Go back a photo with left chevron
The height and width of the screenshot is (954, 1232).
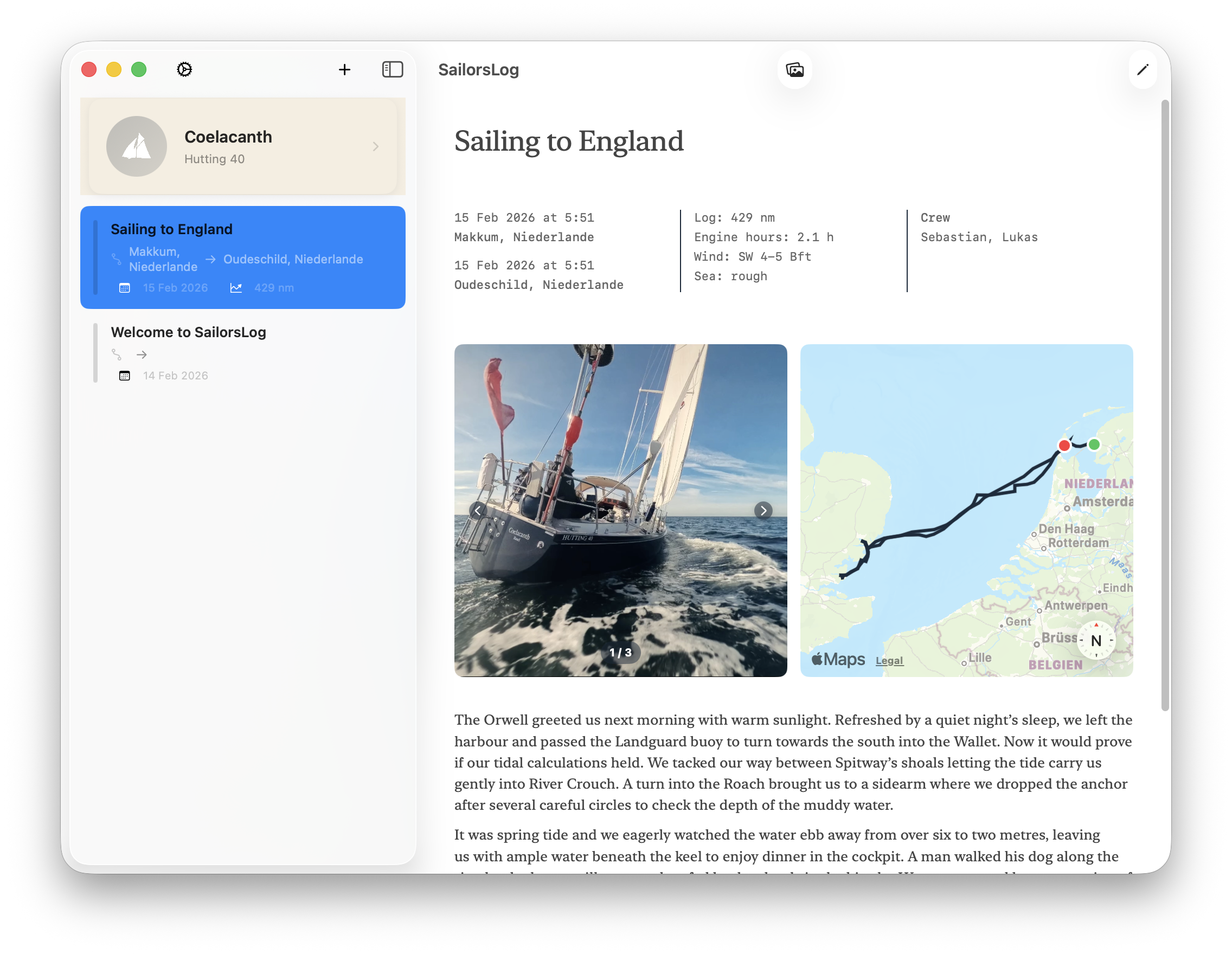[478, 510]
